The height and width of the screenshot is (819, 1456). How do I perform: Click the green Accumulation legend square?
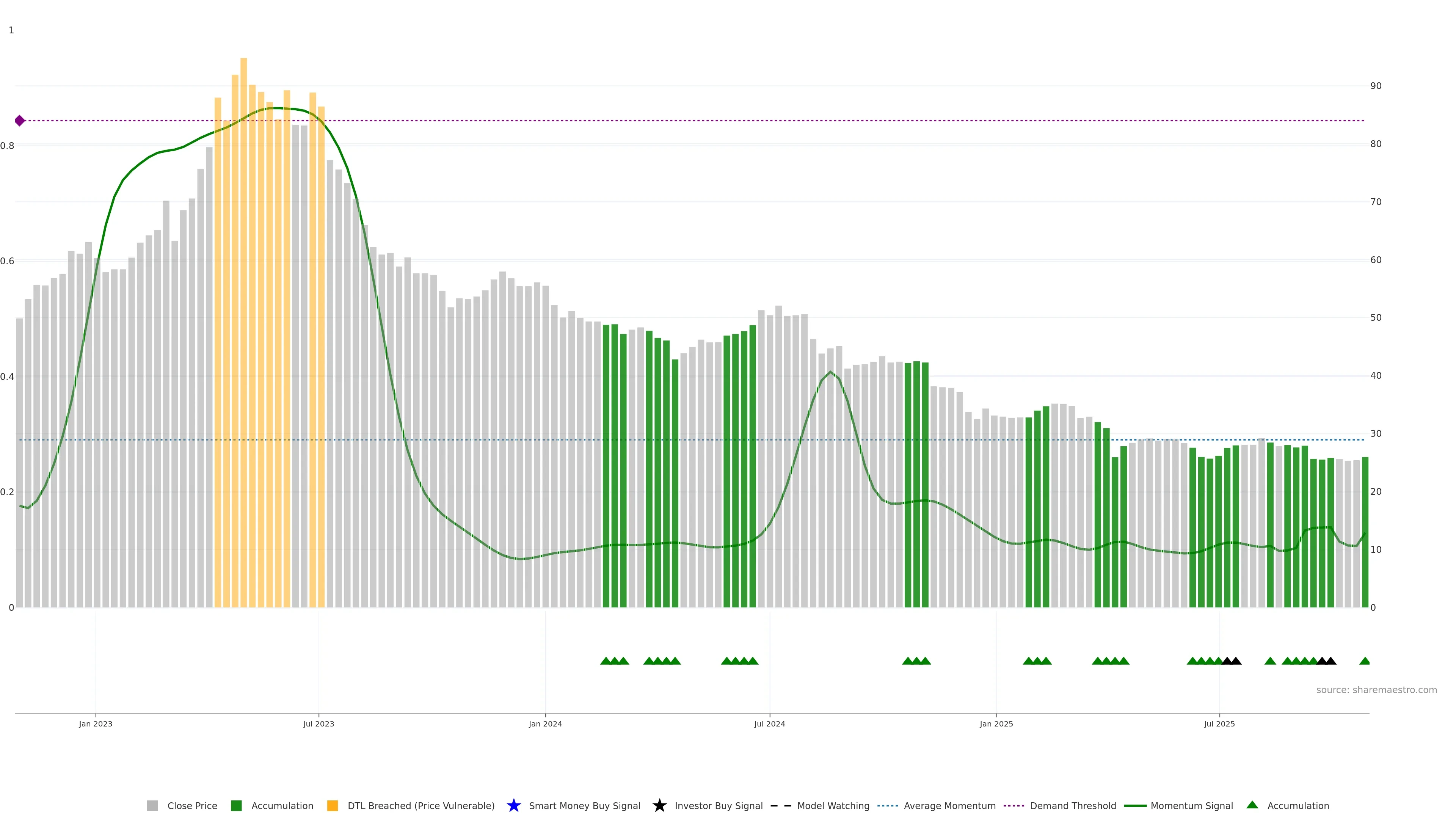[236, 805]
